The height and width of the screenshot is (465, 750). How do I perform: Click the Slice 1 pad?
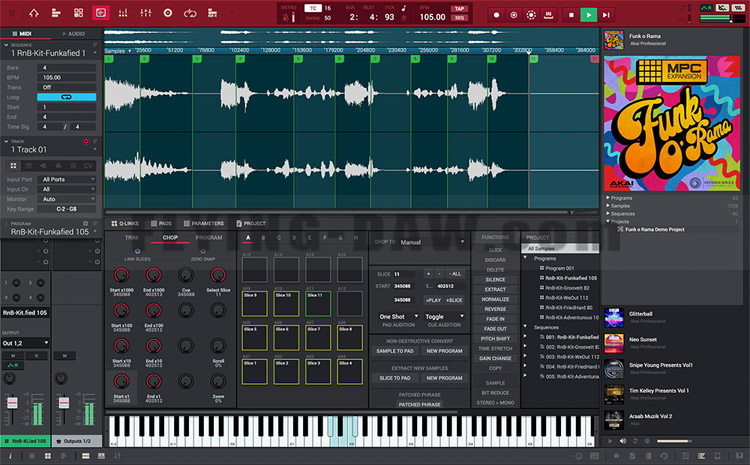254,372
